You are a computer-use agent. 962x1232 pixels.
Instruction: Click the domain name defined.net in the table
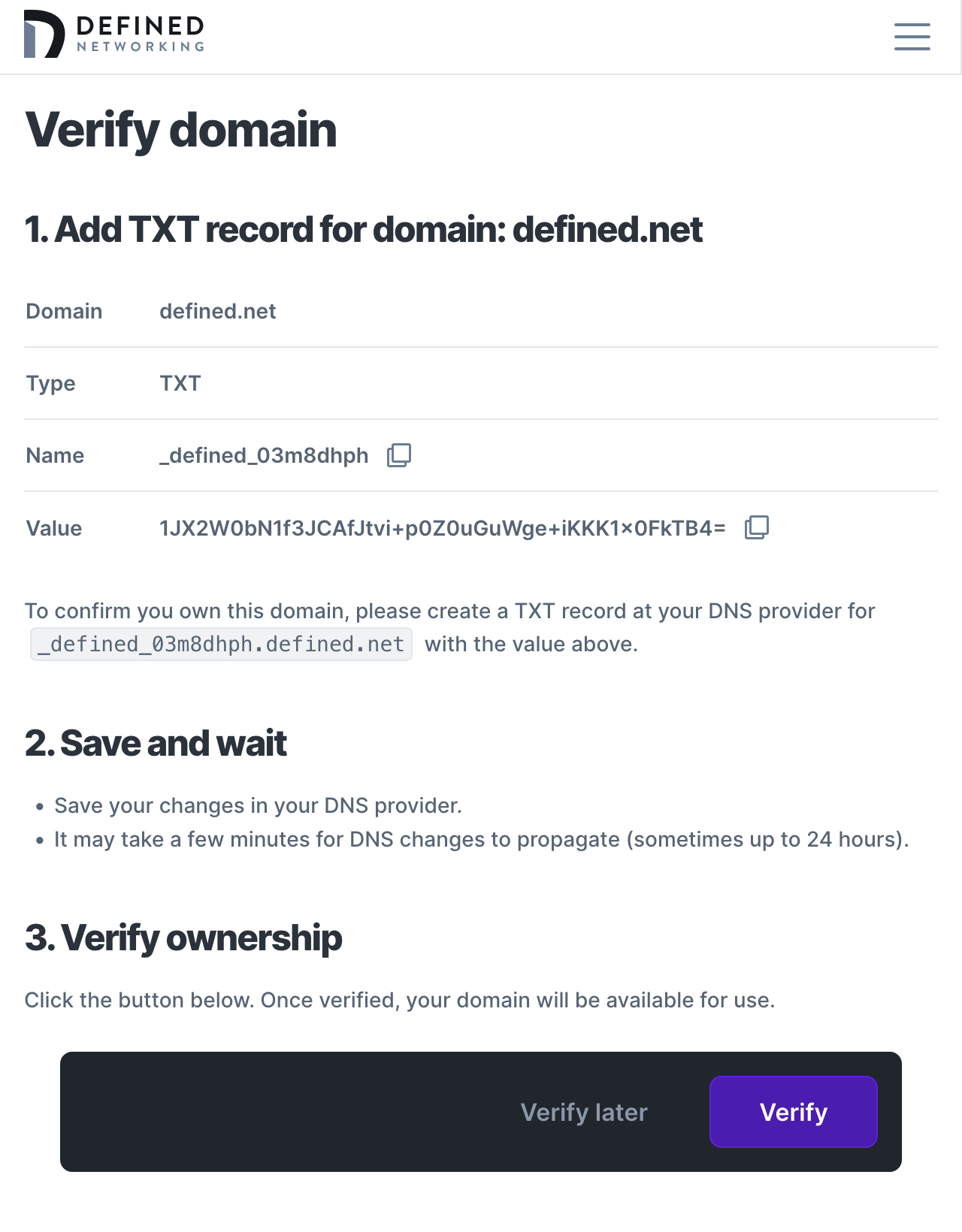[217, 311]
